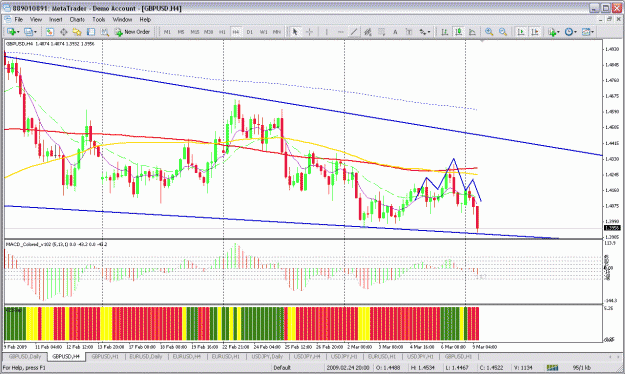Open the Periods clock icon

[569, 32]
